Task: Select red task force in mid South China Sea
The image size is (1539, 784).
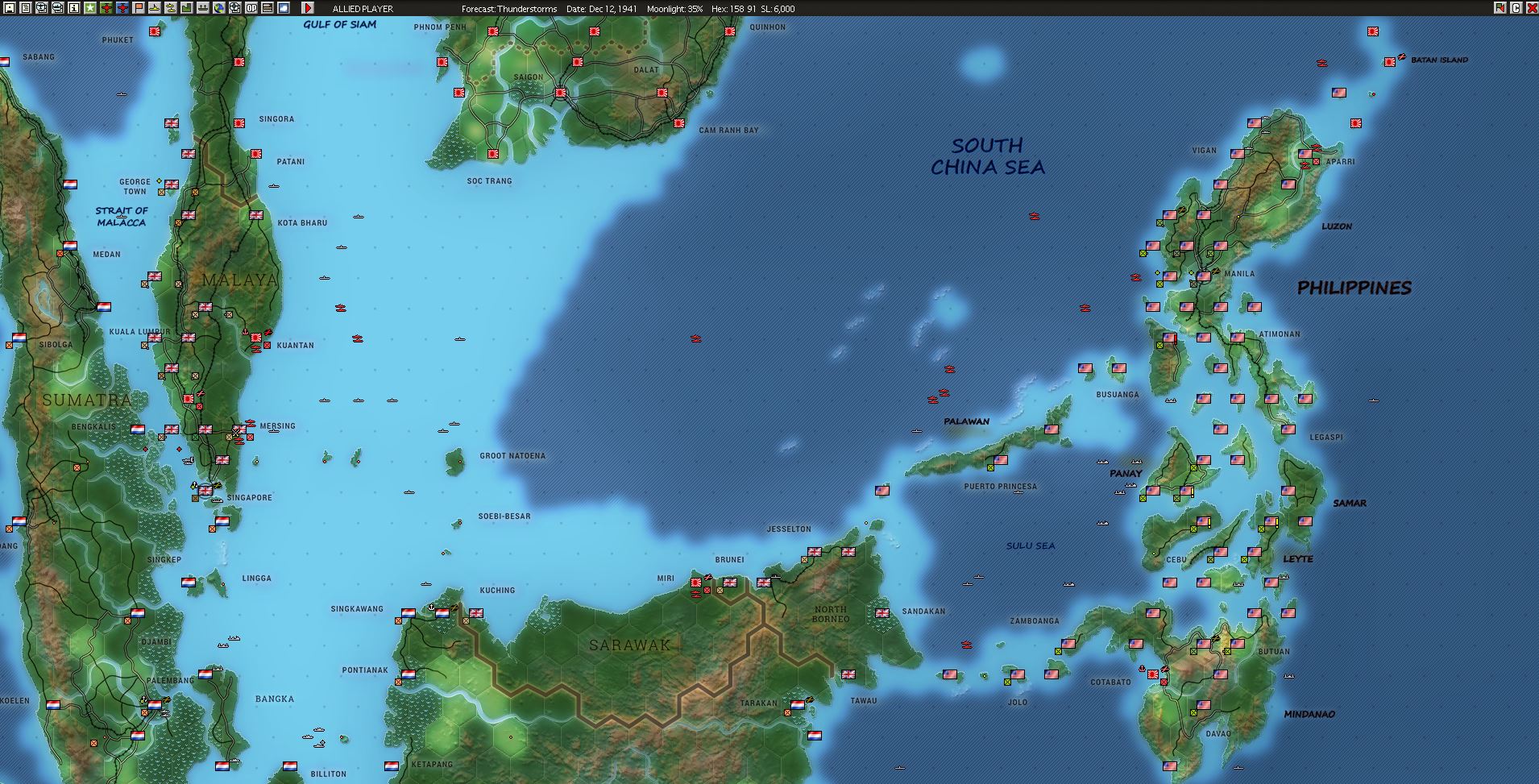Action: coord(695,339)
